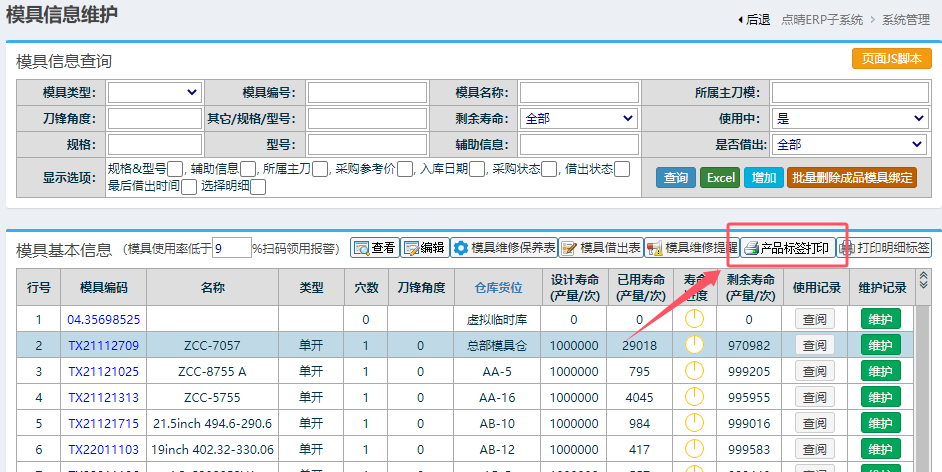Click the 模具维修提醒 warning button
The width and height of the screenshot is (942, 472).
(x=692, y=248)
